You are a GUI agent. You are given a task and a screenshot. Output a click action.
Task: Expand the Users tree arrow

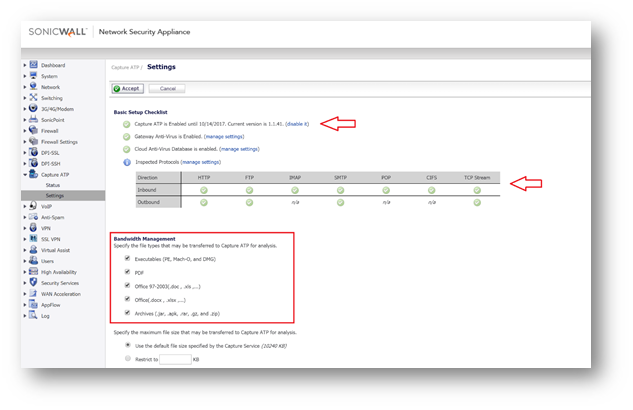[25, 261]
